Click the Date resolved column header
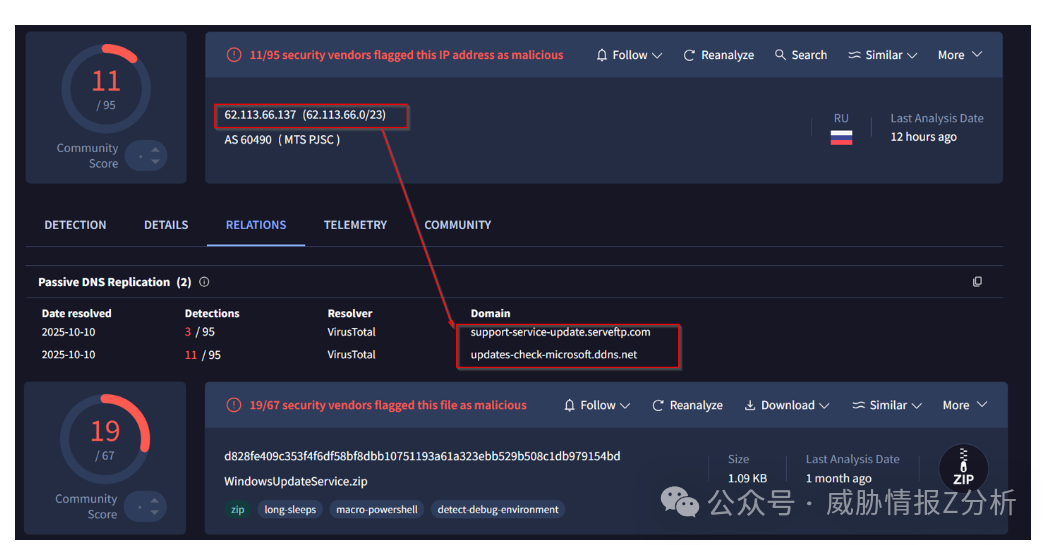1050x545 pixels. [x=76, y=313]
